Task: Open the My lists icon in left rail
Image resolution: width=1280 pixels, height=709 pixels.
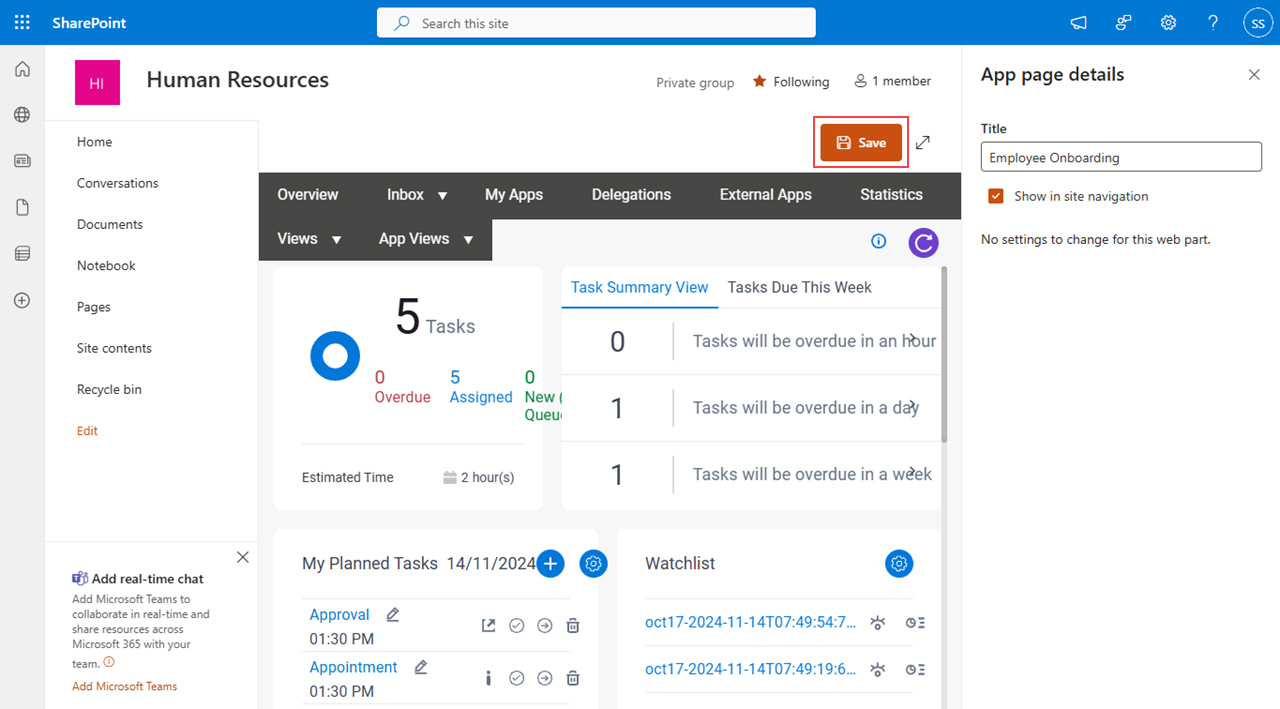Action: pyautogui.click(x=22, y=254)
